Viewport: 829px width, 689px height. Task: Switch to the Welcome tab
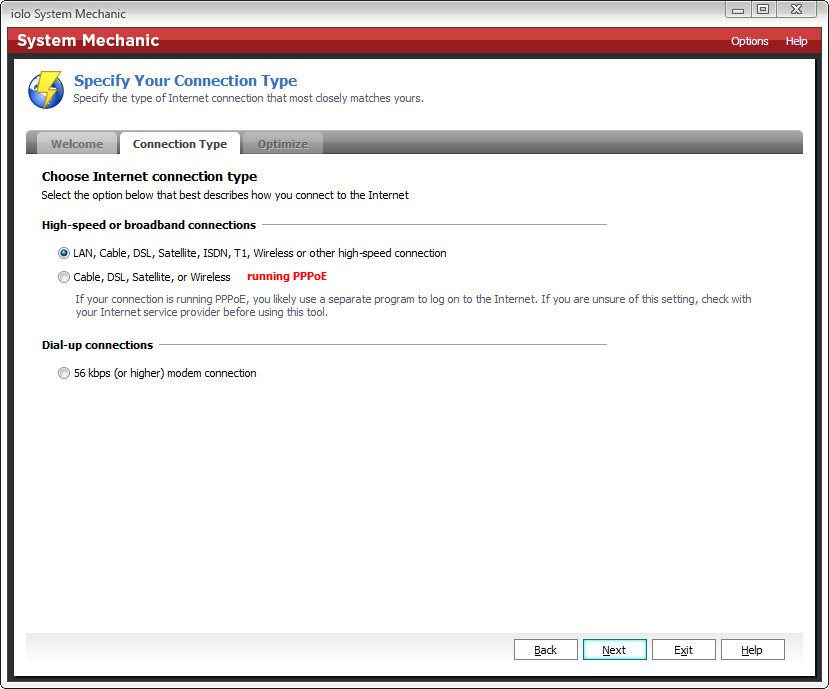[x=77, y=144]
